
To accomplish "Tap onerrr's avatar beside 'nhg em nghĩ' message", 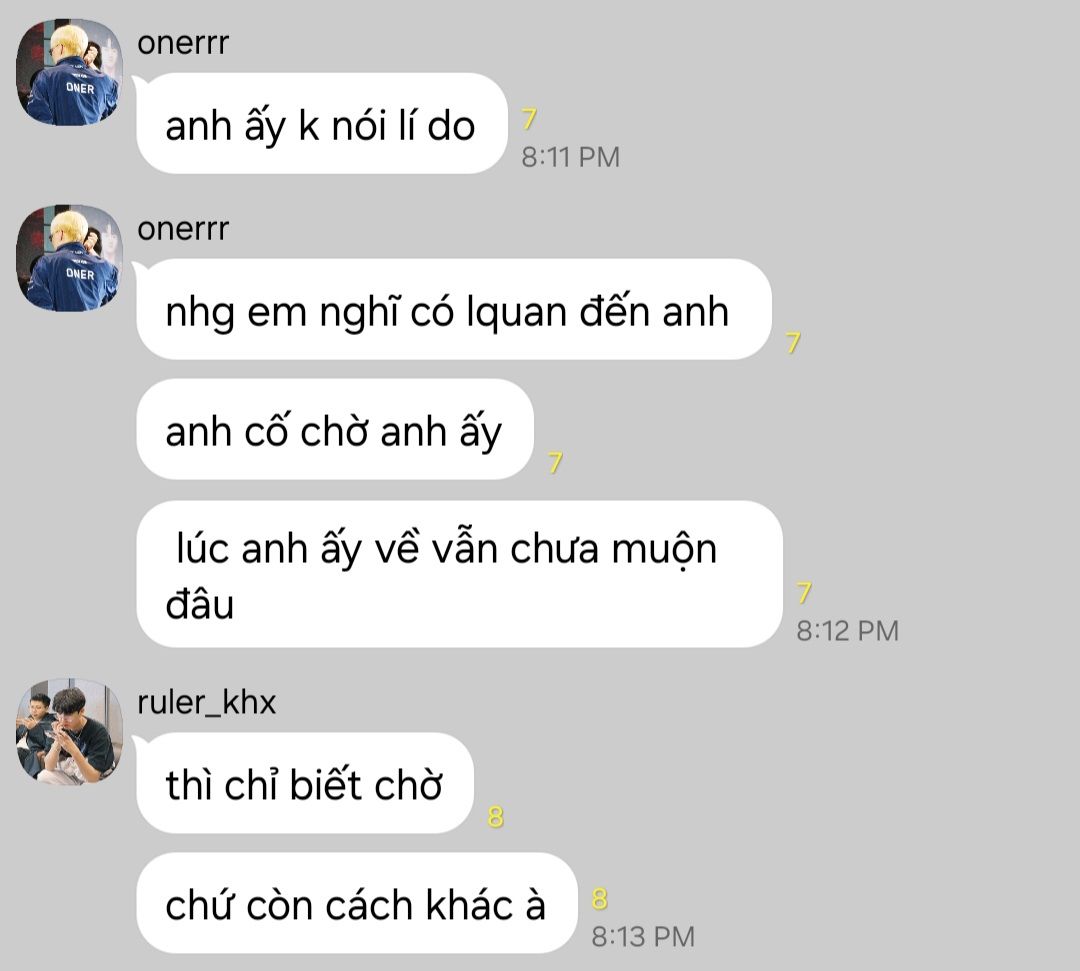I will coord(69,258).
